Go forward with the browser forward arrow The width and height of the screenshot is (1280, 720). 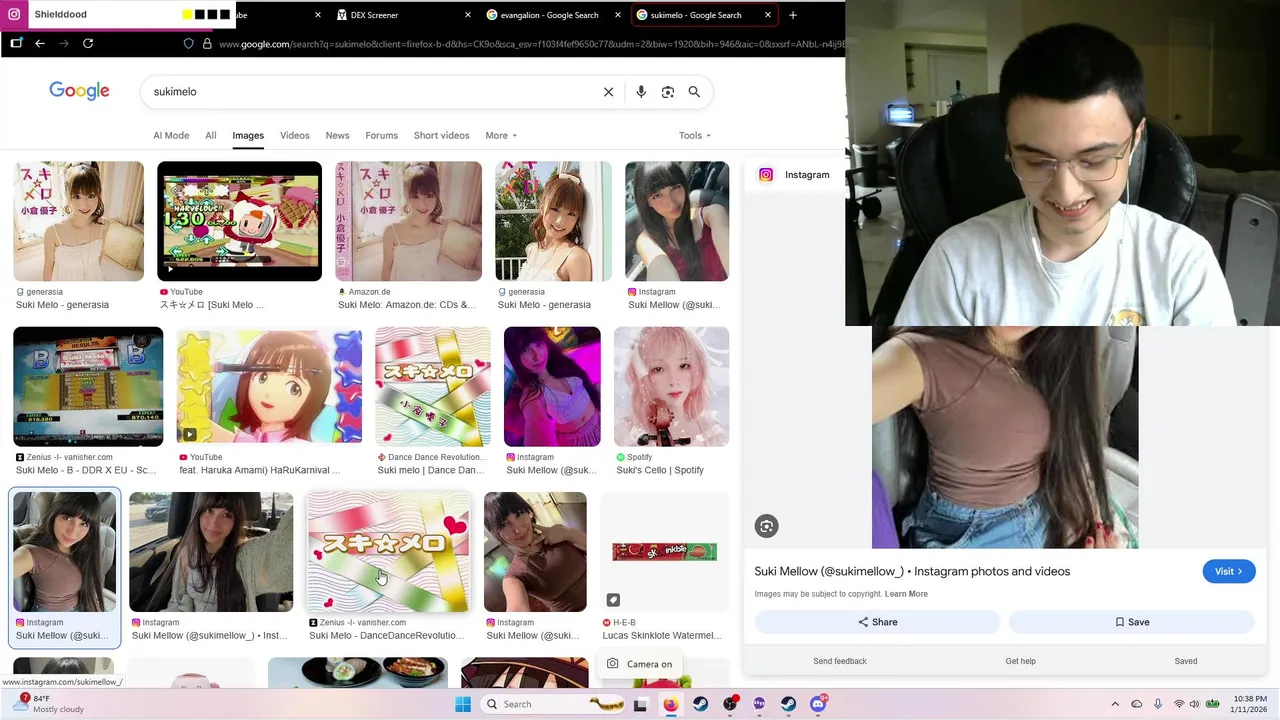click(x=64, y=43)
